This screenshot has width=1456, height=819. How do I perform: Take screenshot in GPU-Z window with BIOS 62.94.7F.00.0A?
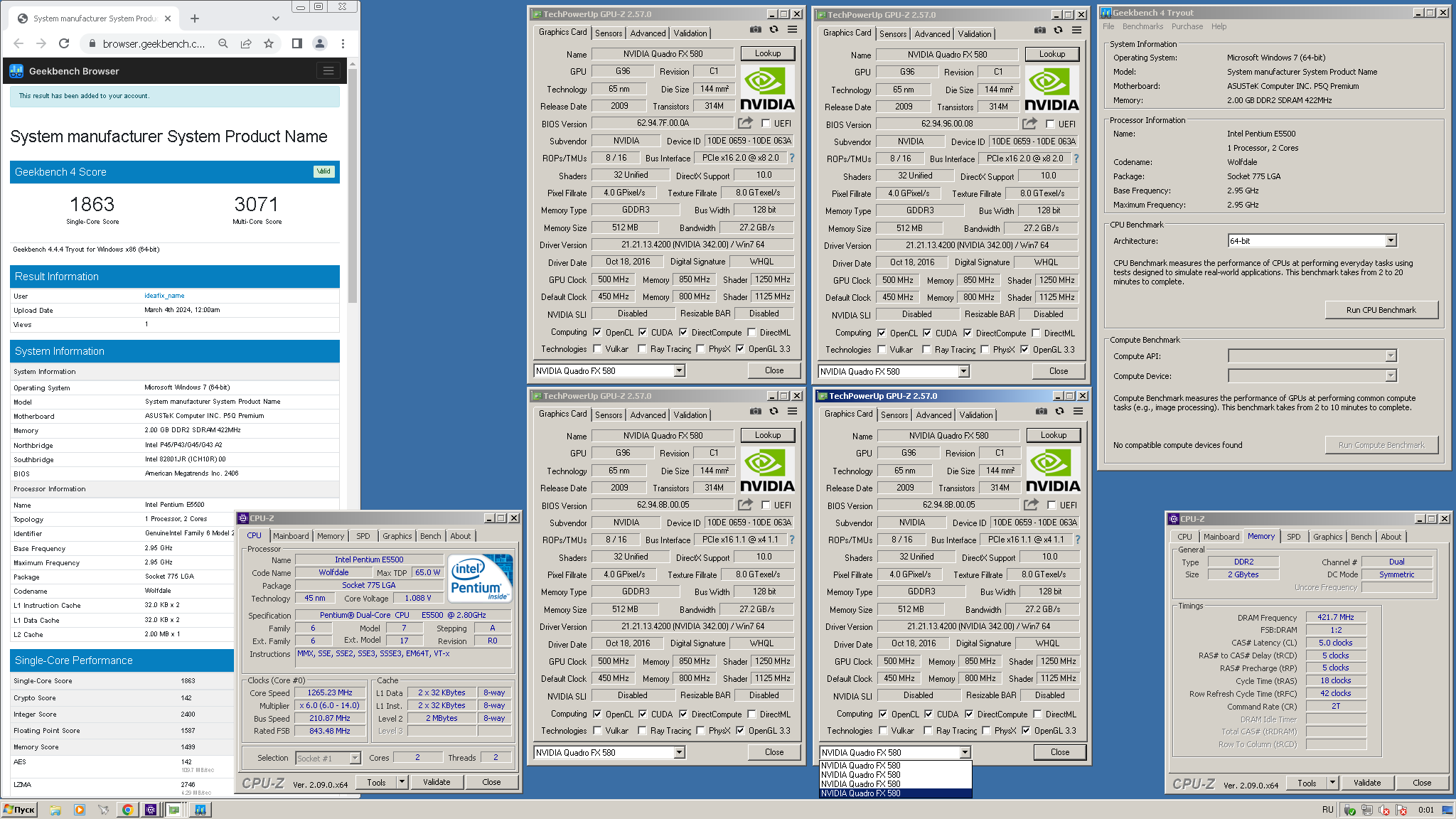(x=756, y=30)
